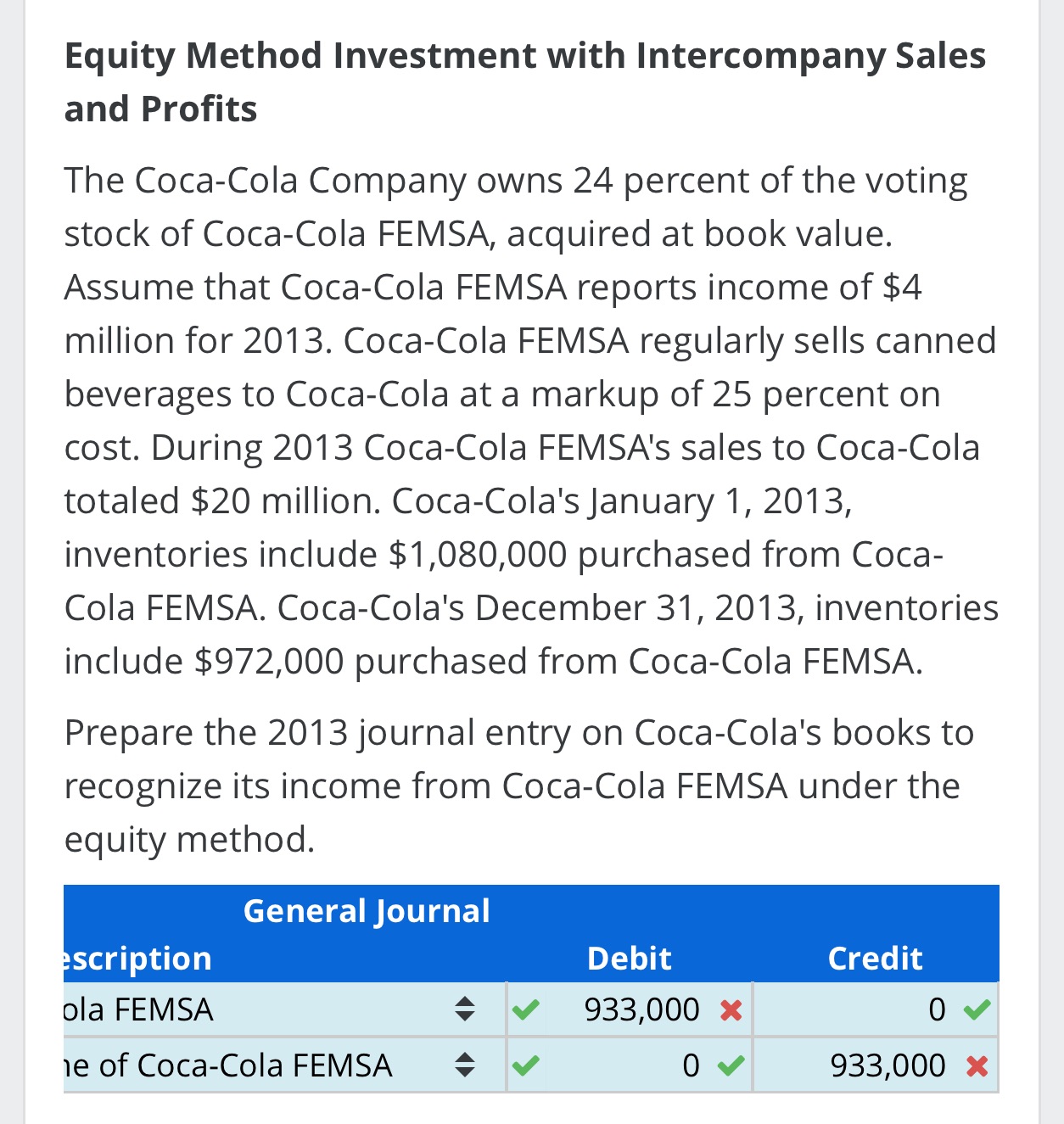Screen dimensions: 1064x1124
Task: Click the General Journal table header
Action: 367,911
